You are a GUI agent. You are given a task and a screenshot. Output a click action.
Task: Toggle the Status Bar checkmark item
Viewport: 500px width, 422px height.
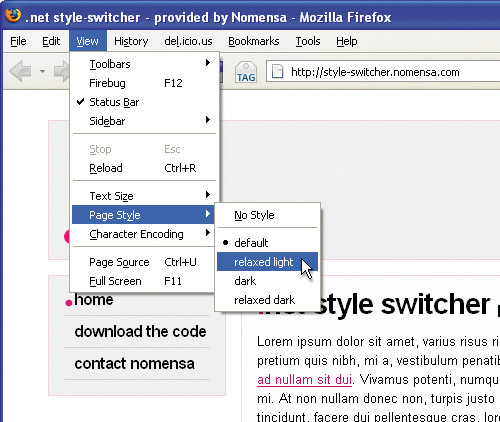coord(144,102)
